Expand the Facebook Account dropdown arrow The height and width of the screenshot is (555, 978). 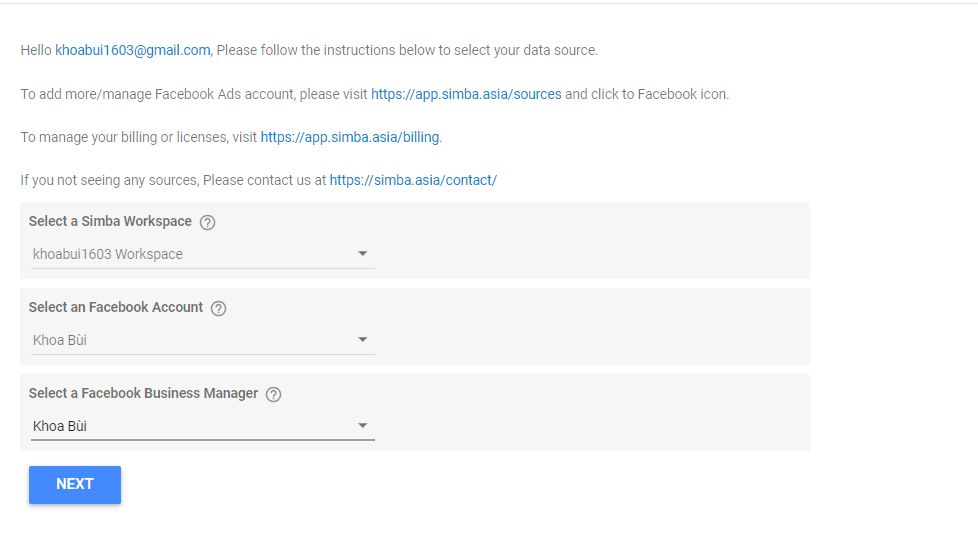(x=363, y=340)
